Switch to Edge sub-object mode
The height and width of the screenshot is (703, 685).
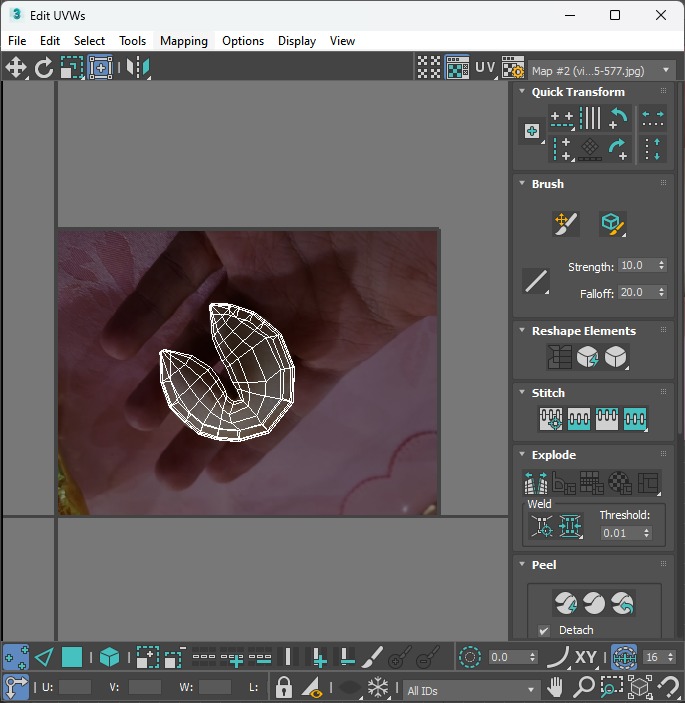pyautogui.click(x=44, y=657)
